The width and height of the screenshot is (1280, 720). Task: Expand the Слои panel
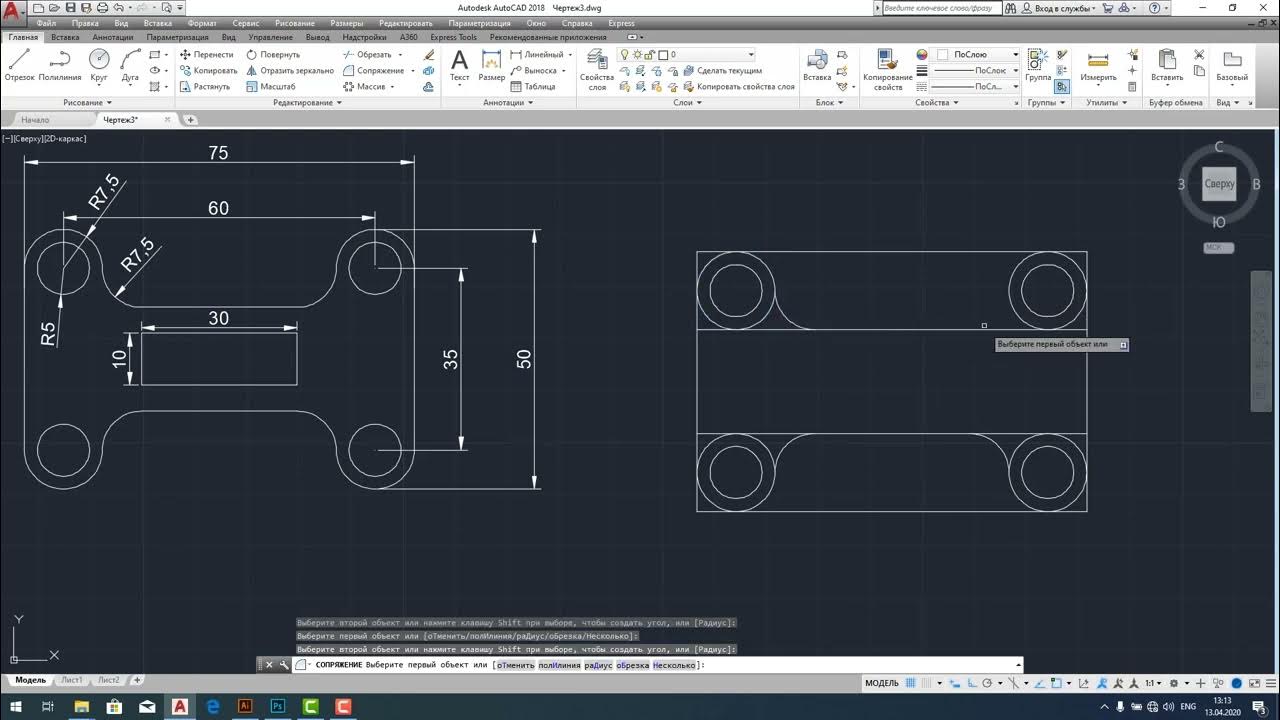[x=687, y=102]
